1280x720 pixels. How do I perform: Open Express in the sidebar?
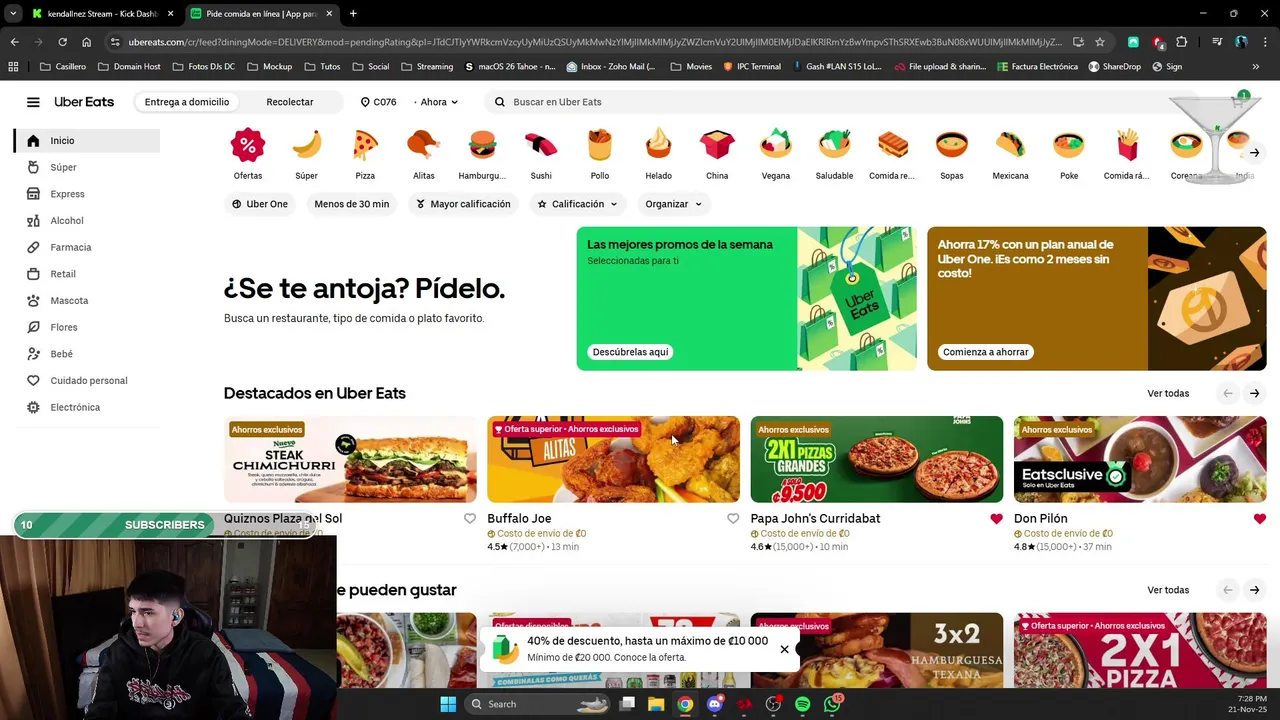click(67, 194)
